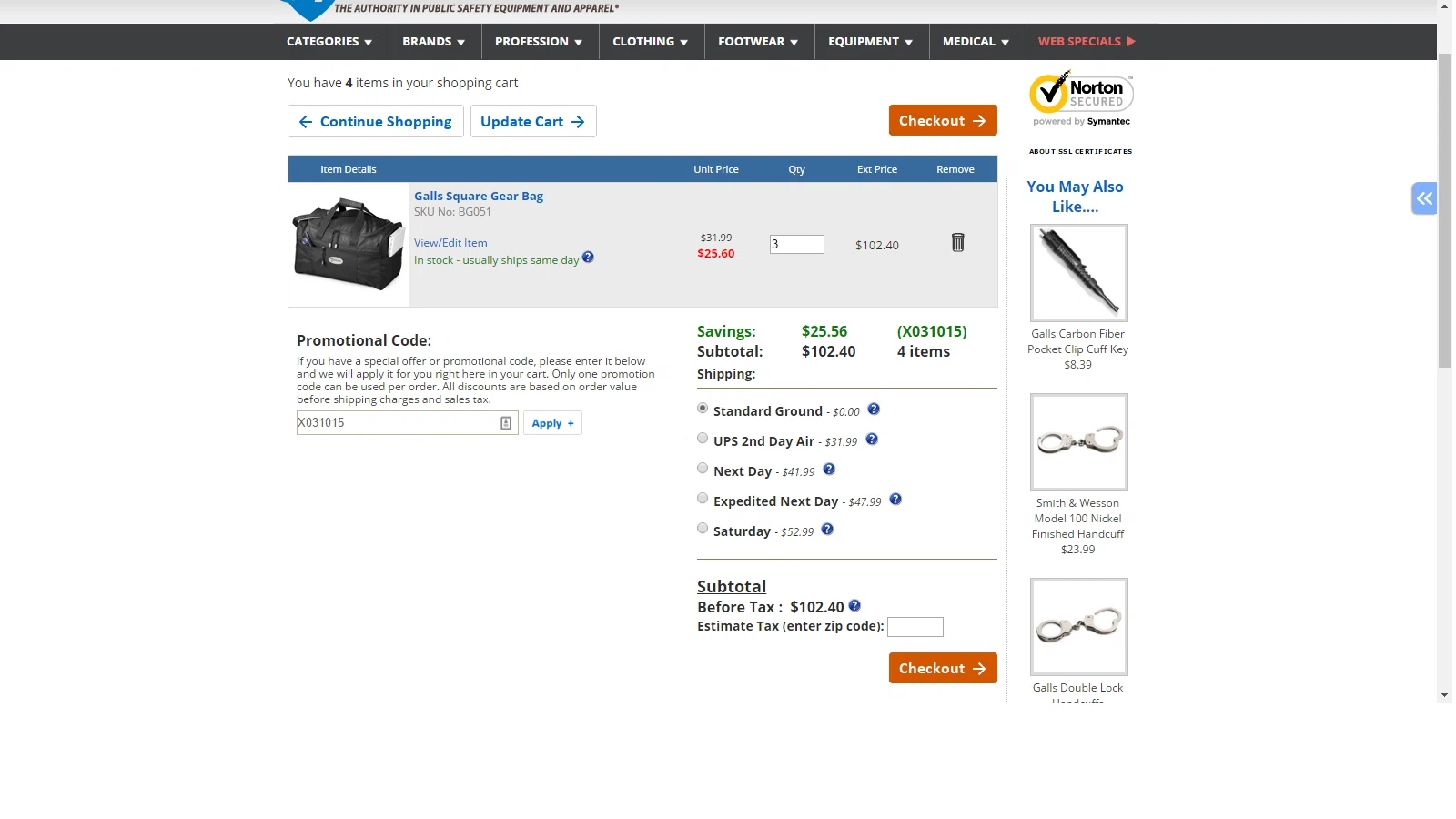
Task: Click the zip code tax estimate field
Action: click(915, 627)
